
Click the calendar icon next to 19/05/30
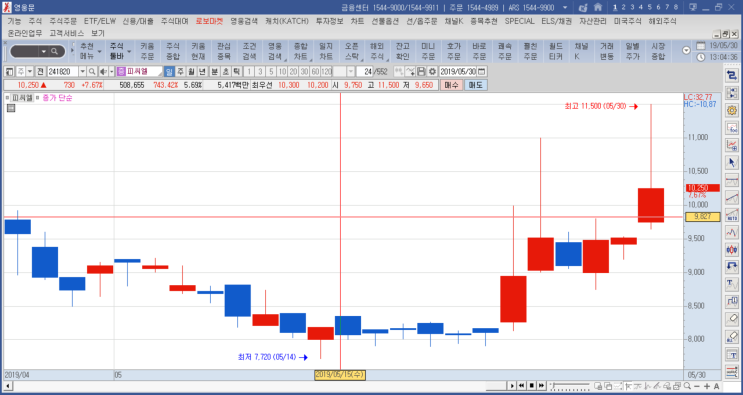pos(701,45)
